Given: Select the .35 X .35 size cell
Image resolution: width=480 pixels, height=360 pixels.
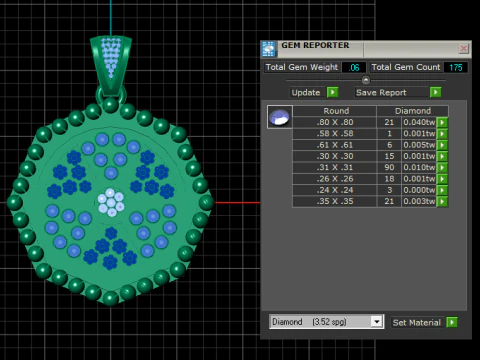Looking at the screenshot, I should (335, 201).
